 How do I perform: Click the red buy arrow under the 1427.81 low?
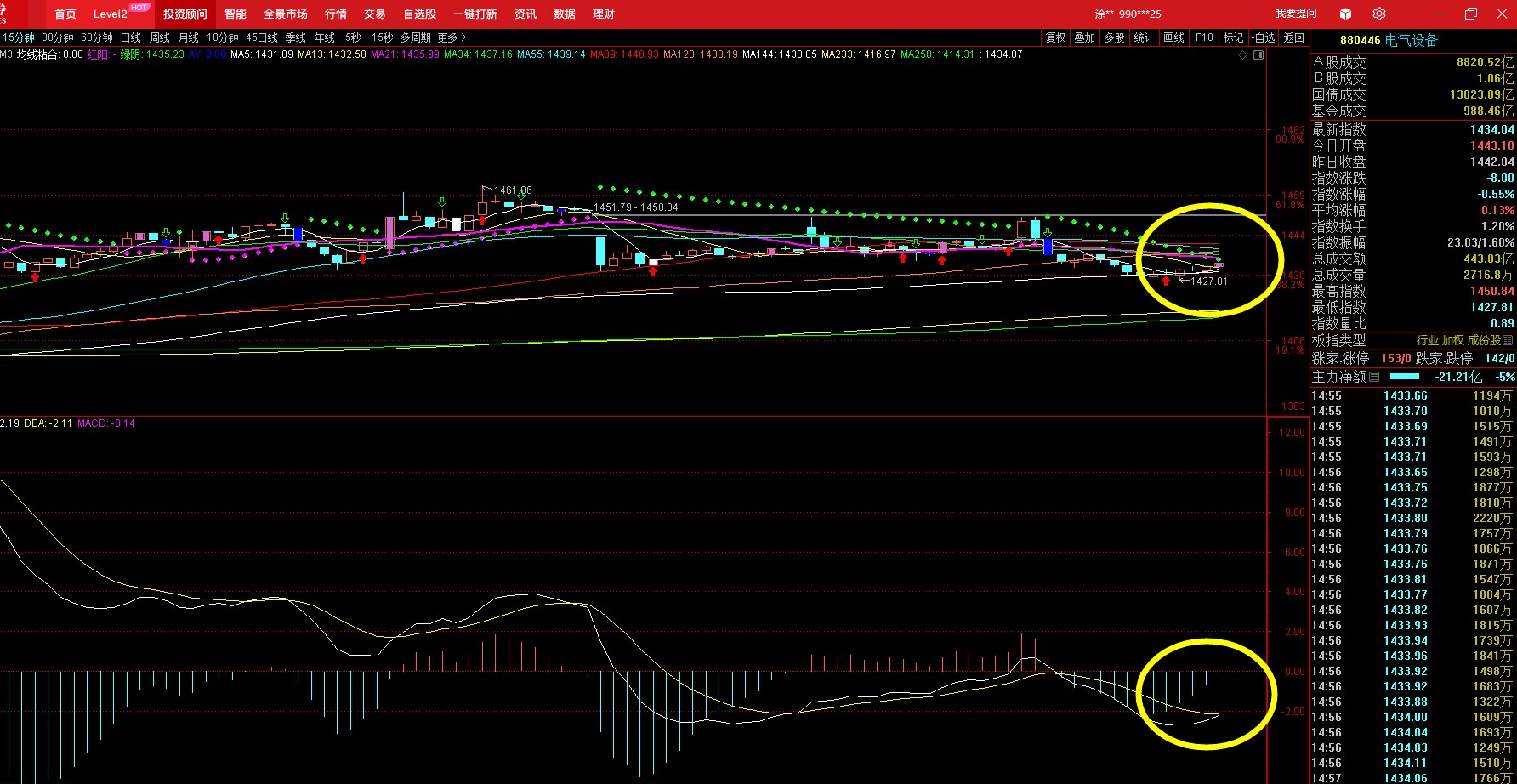pyautogui.click(x=1166, y=280)
